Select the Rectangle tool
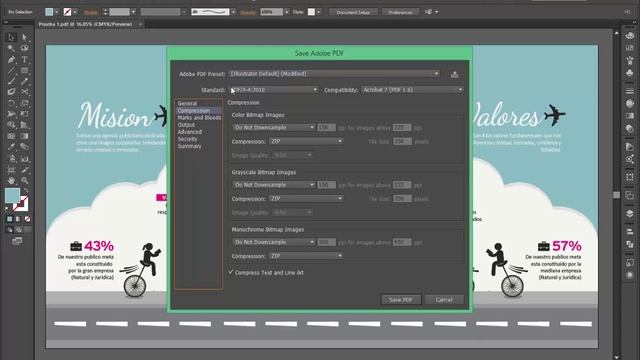The image size is (640, 360). click(25, 71)
